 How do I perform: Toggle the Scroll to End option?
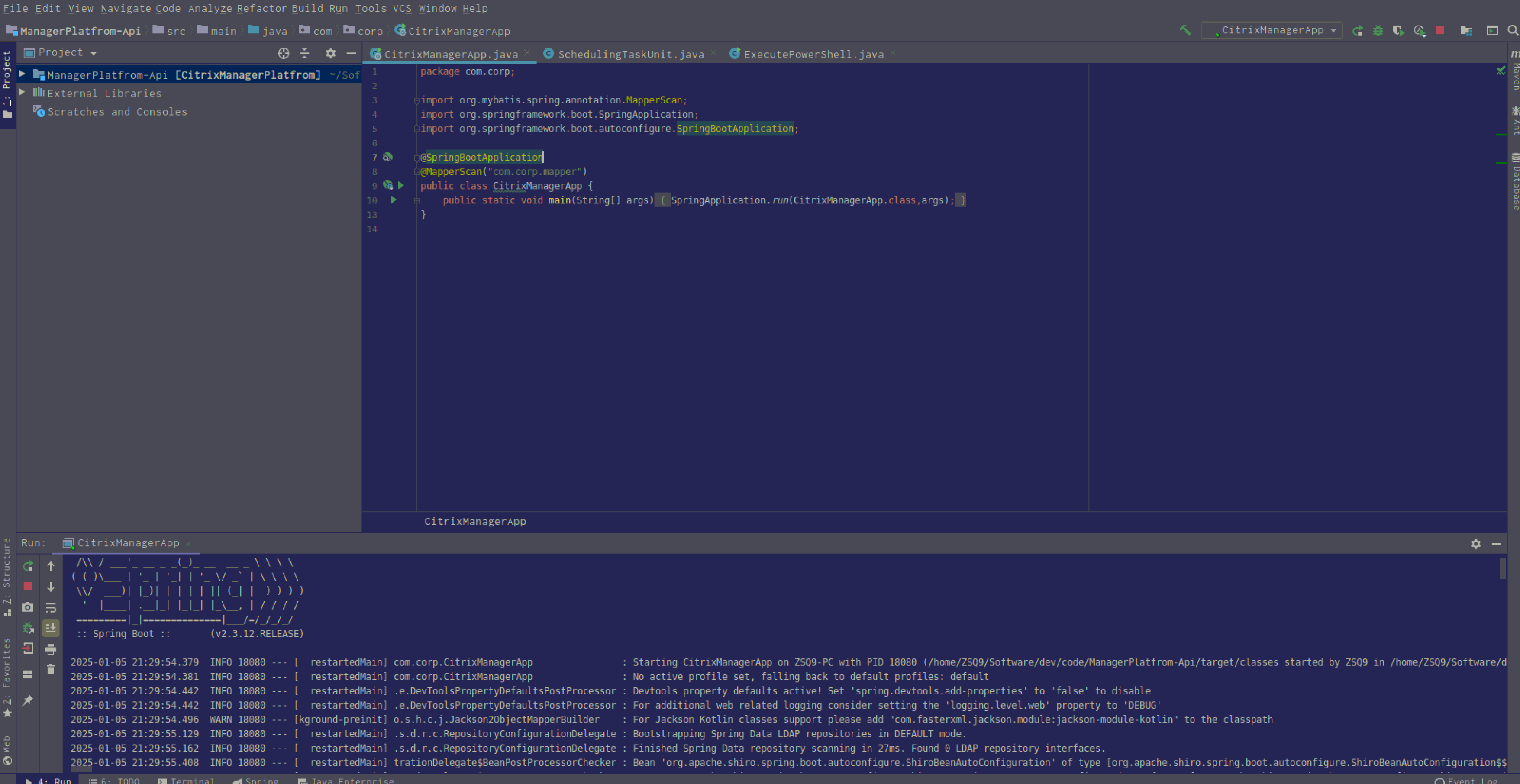(52, 628)
